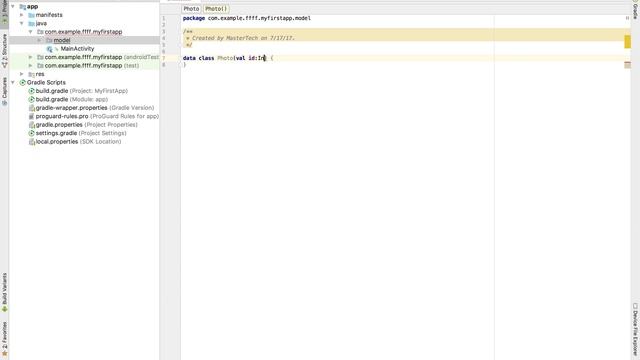Click the package declaration line in editor
640x360 pixels.
247,18
